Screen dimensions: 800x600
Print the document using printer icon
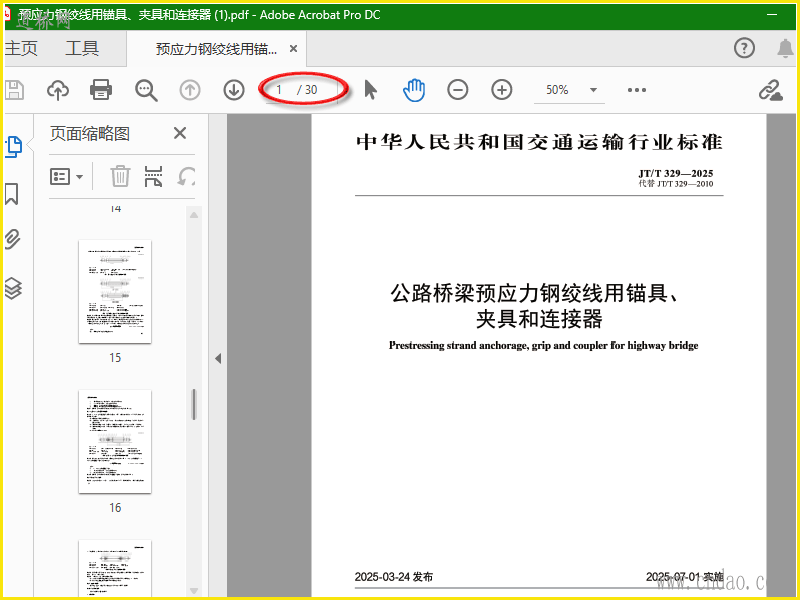101,90
